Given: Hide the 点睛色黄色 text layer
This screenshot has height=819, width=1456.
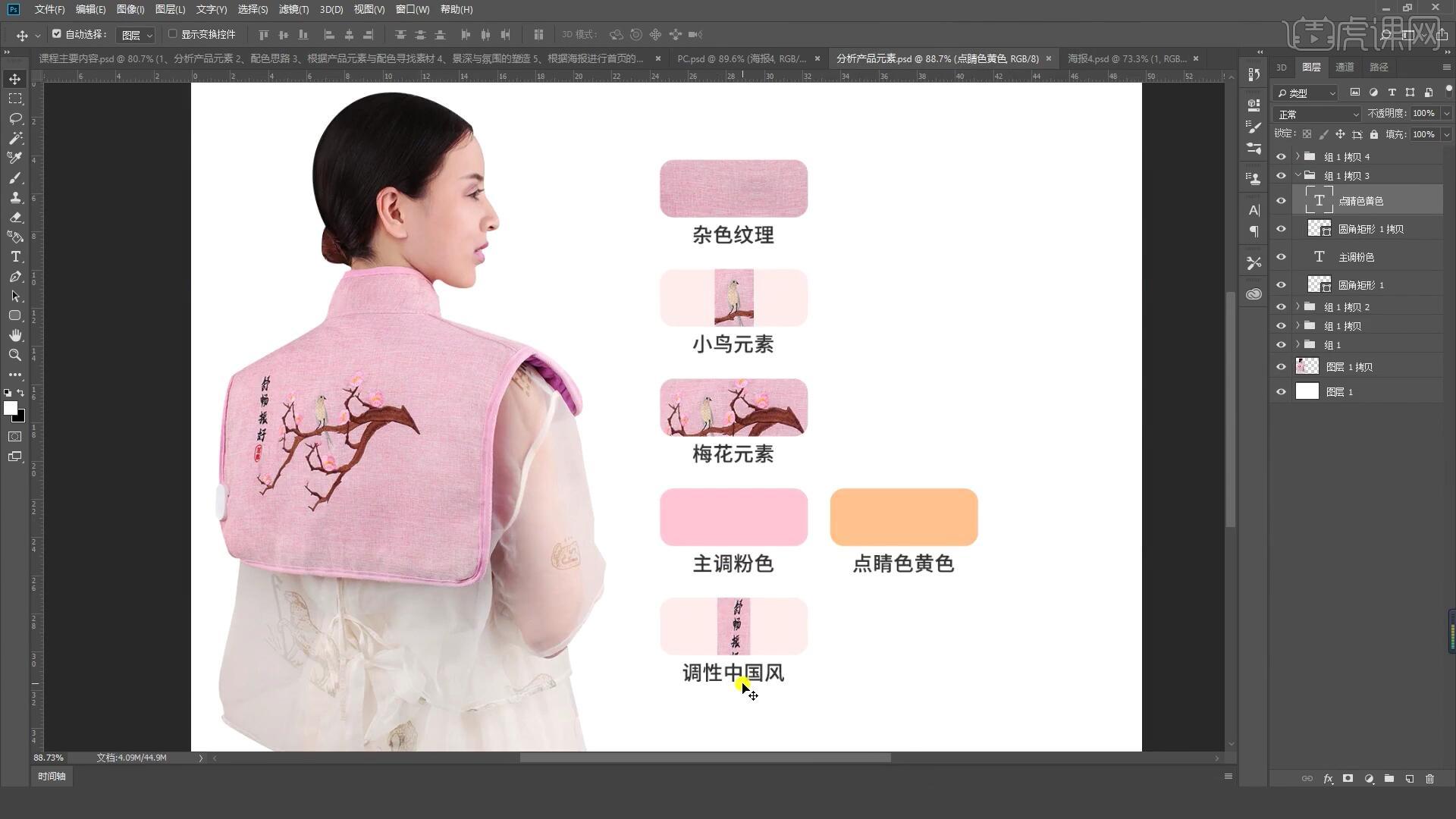Looking at the screenshot, I should coord(1282,201).
